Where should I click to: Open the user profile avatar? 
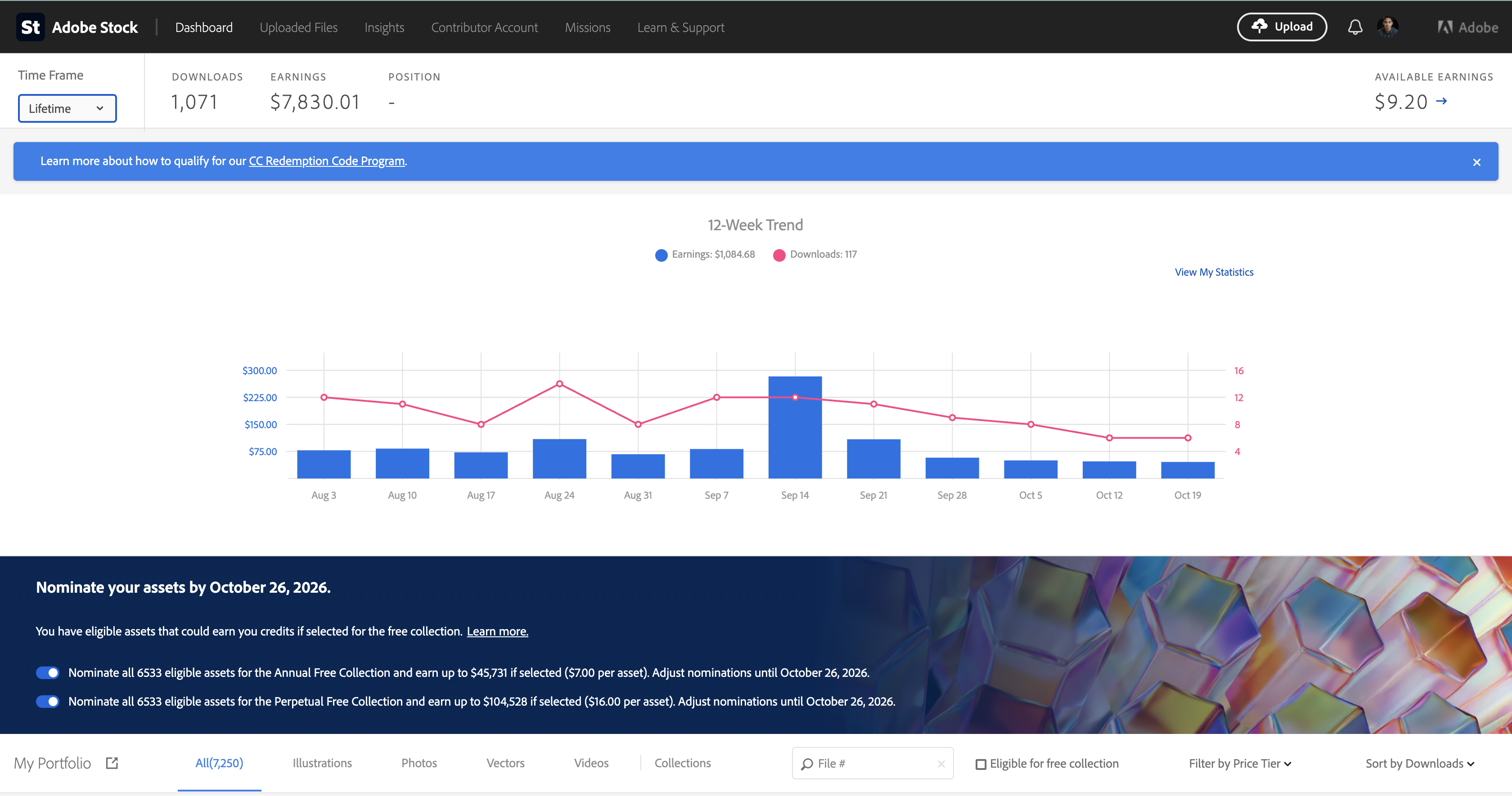pos(1387,27)
